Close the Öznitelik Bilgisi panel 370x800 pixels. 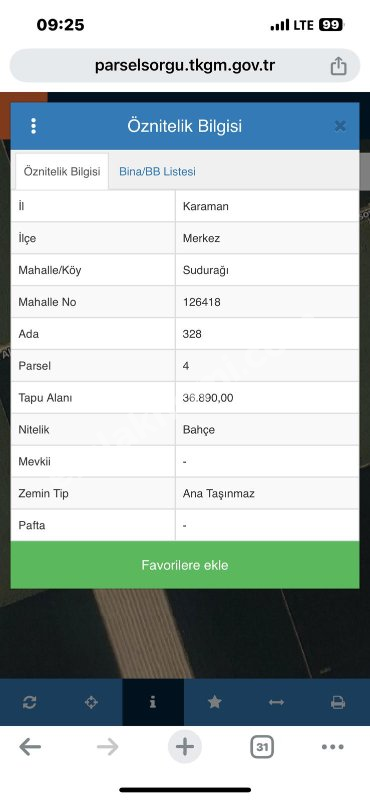340,126
